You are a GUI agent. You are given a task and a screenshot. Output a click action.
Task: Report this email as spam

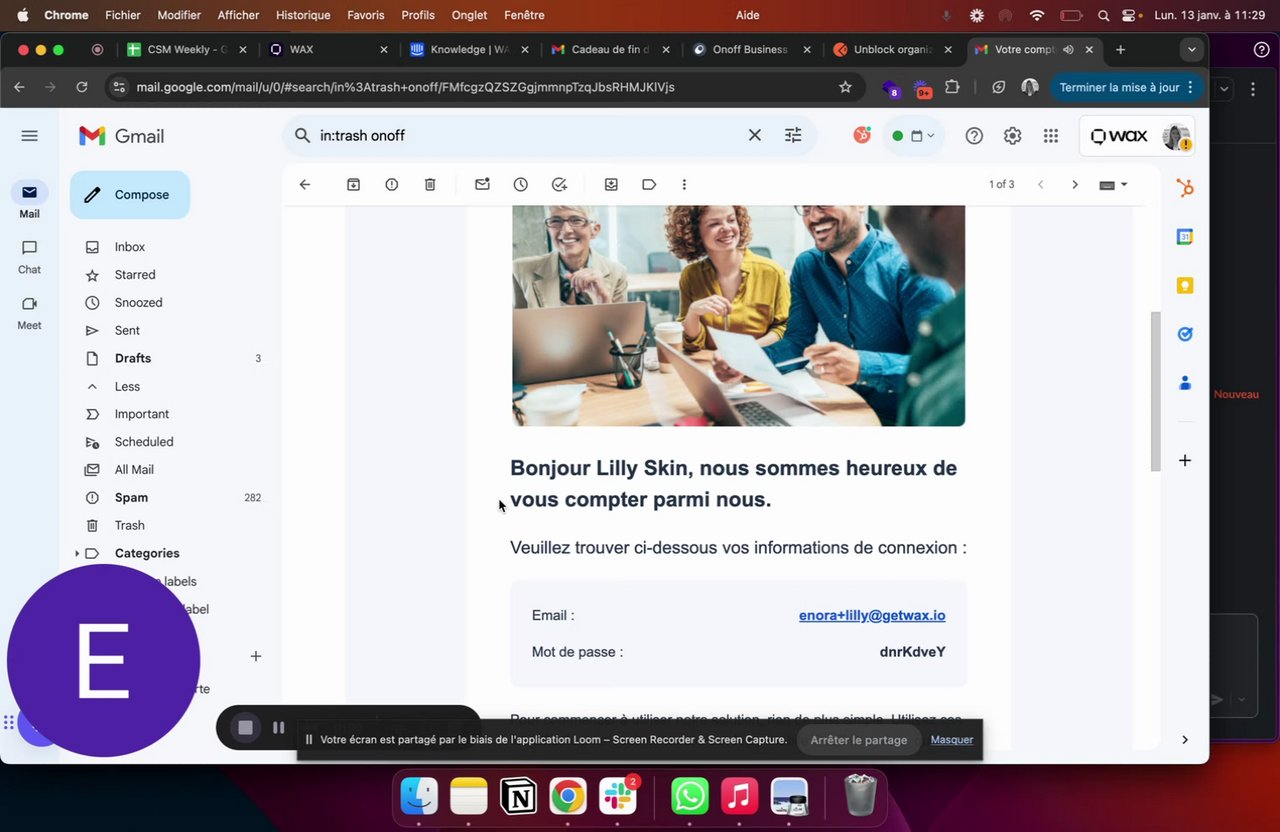pos(392,184)
